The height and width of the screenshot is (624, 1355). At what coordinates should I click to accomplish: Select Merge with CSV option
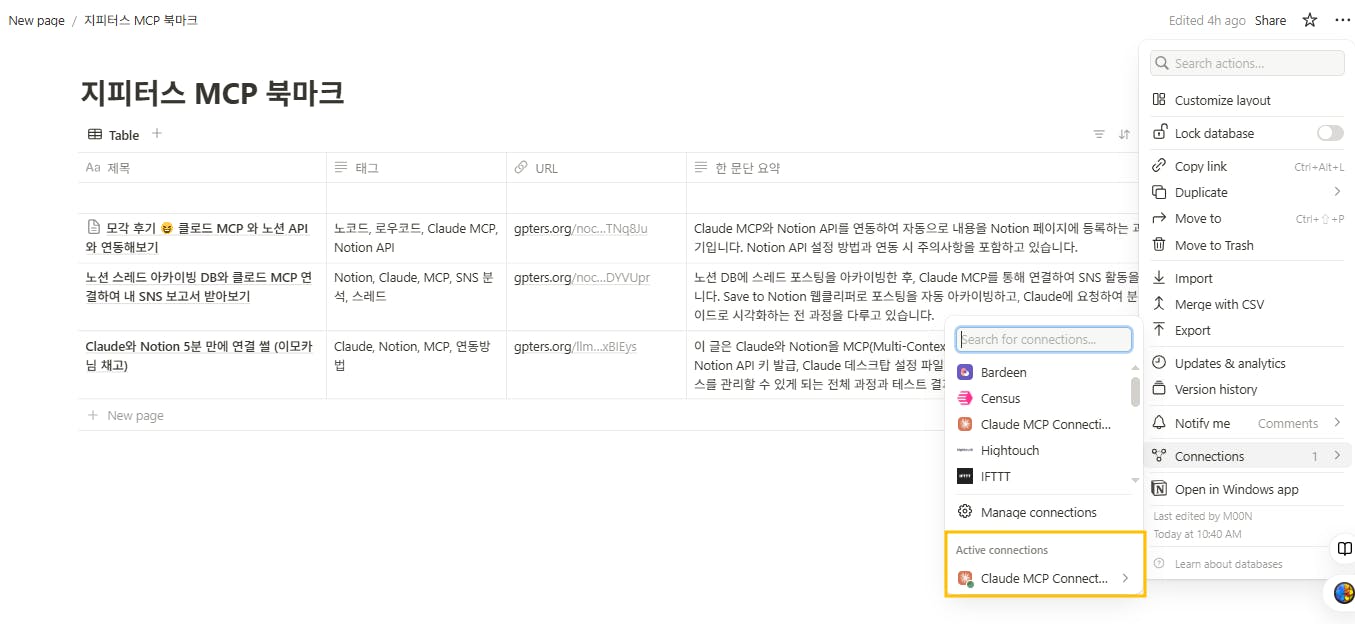point(1247,304)
